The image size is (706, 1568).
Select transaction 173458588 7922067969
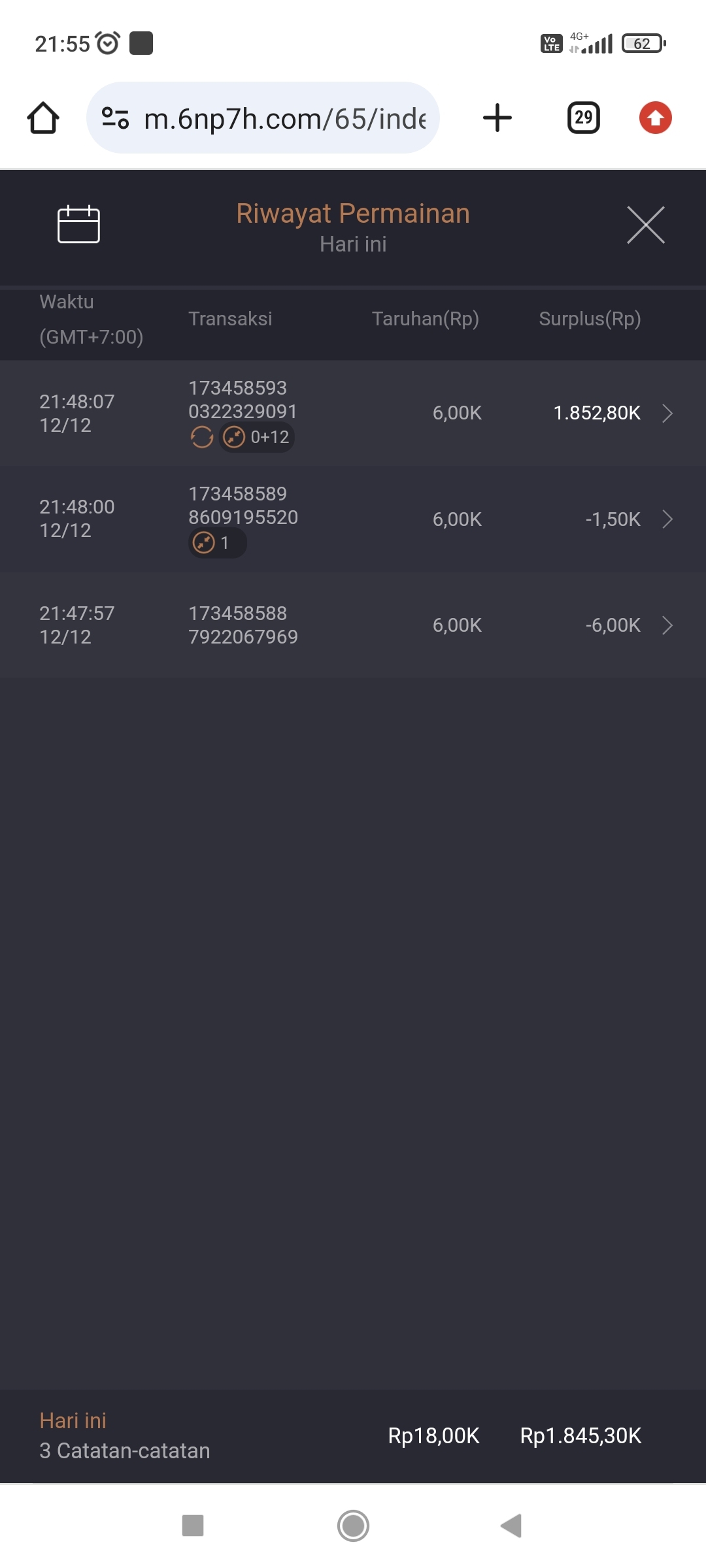point(243,625)
